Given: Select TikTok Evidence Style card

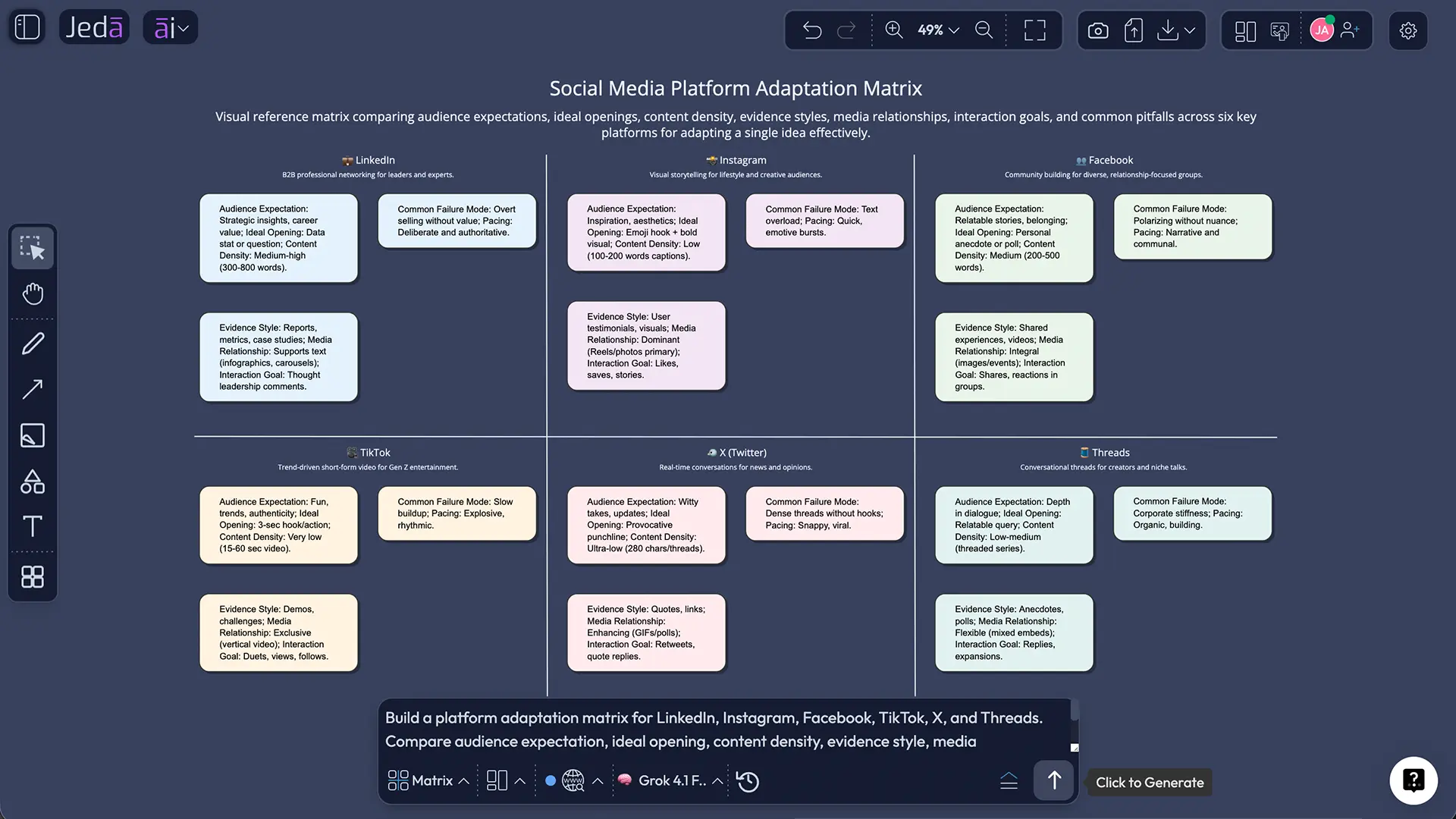Looking at the screenshot, I should click(278, 632).
